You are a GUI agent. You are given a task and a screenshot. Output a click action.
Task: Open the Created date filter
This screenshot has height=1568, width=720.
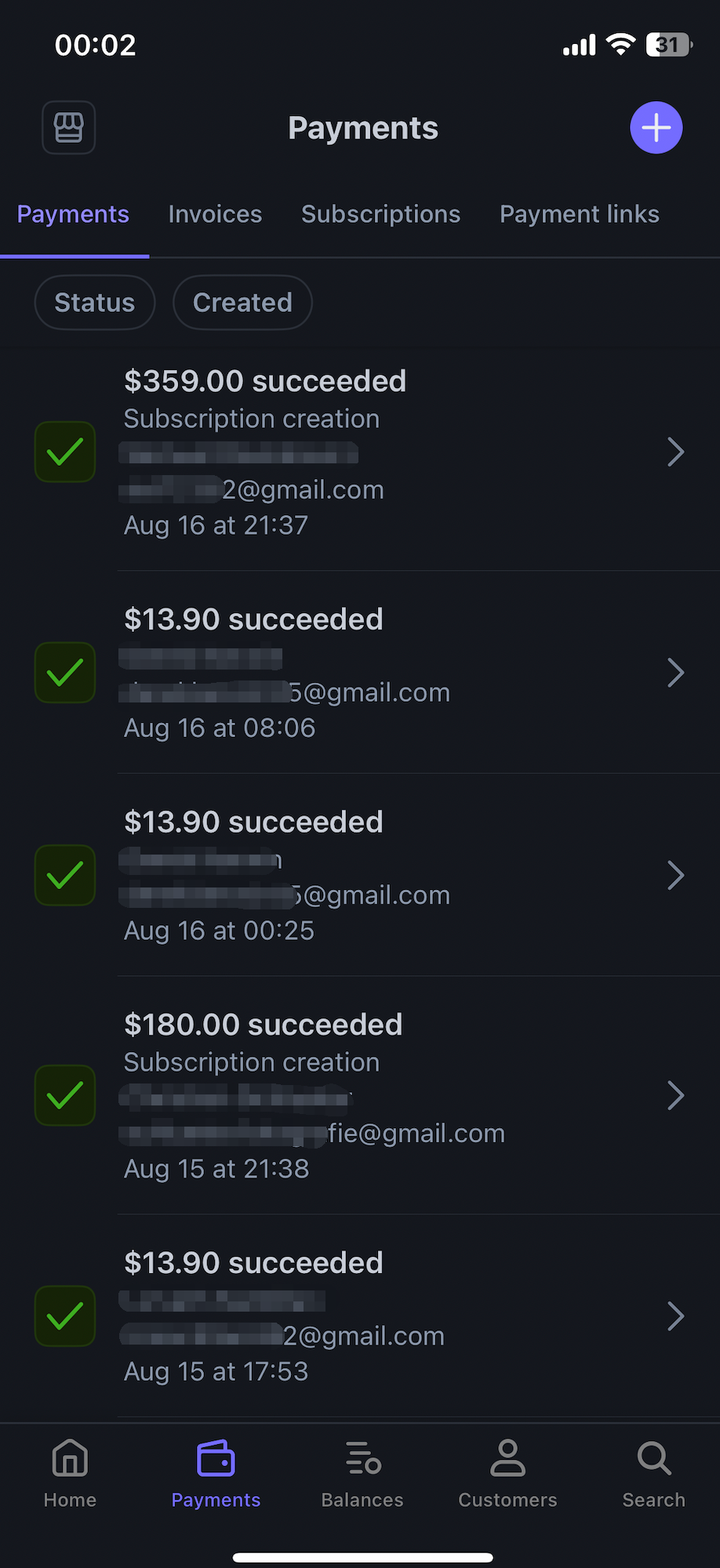pos(242,303)
